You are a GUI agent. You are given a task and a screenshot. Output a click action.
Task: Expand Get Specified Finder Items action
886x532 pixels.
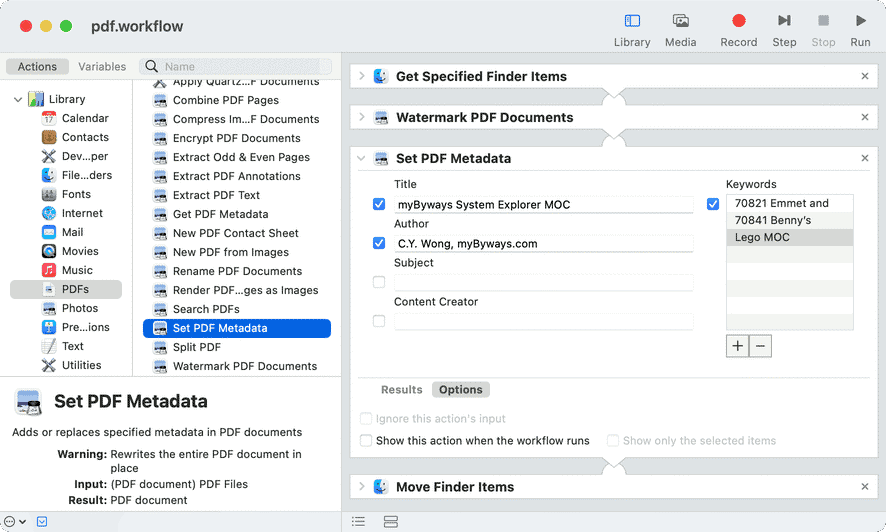pos(362,76)
